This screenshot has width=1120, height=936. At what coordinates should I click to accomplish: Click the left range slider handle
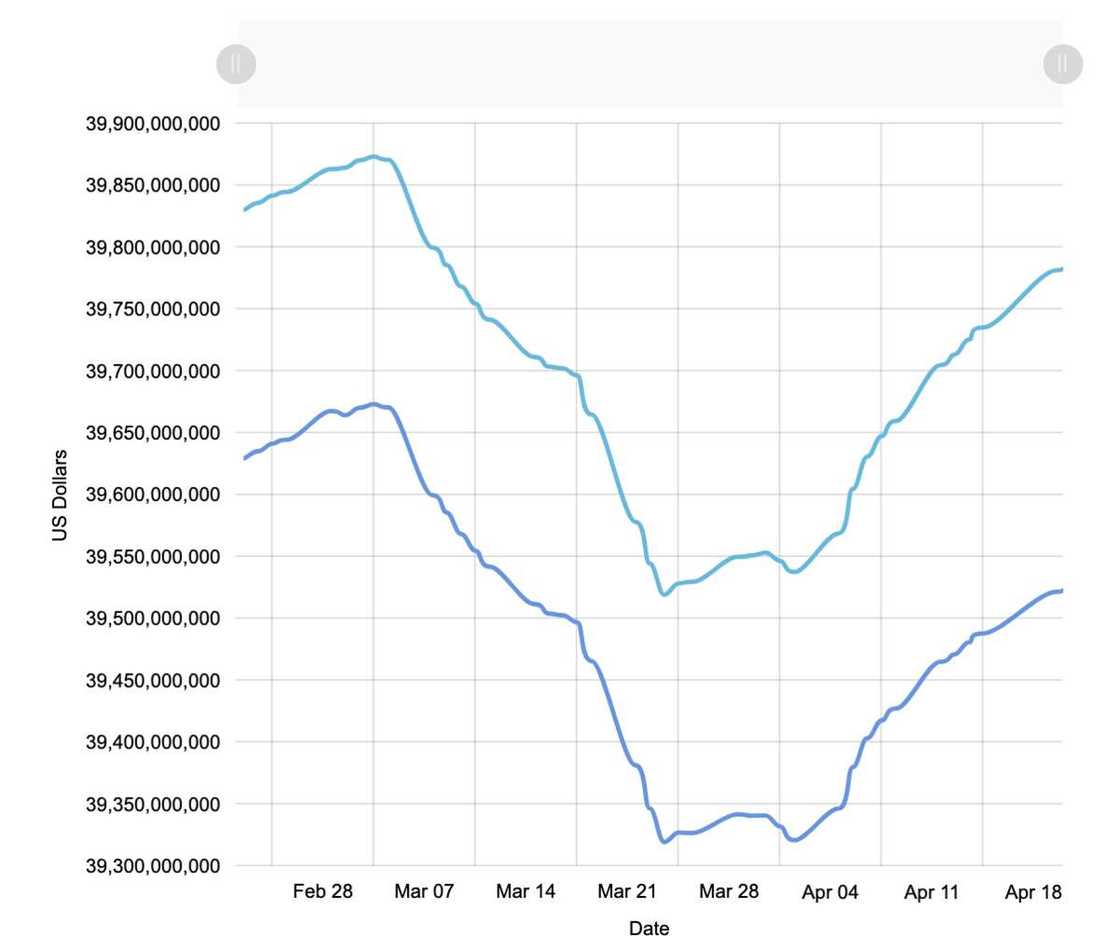tap(236, 65)
